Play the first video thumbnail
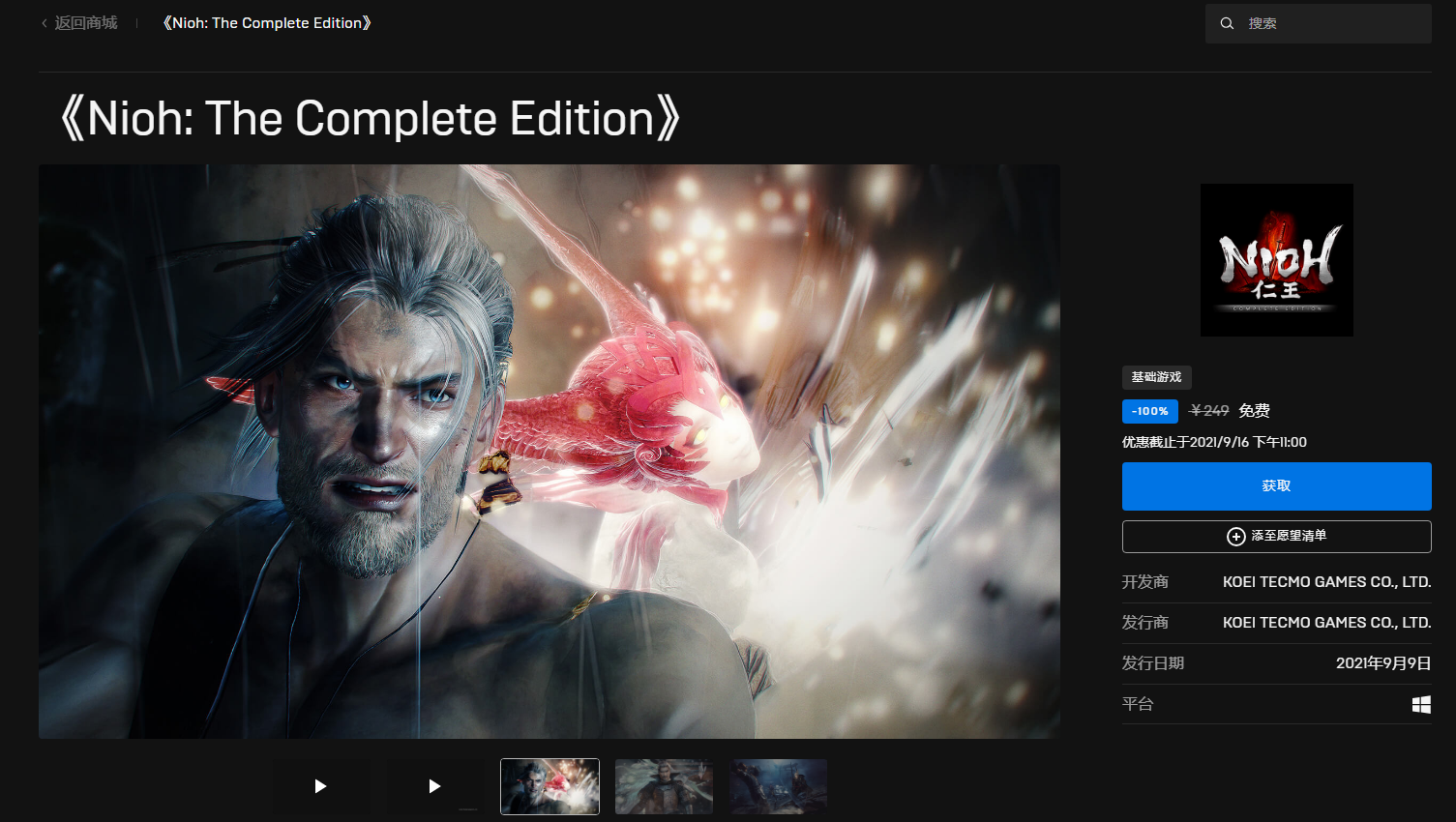1456x822 pixels. tap(321, 786)
